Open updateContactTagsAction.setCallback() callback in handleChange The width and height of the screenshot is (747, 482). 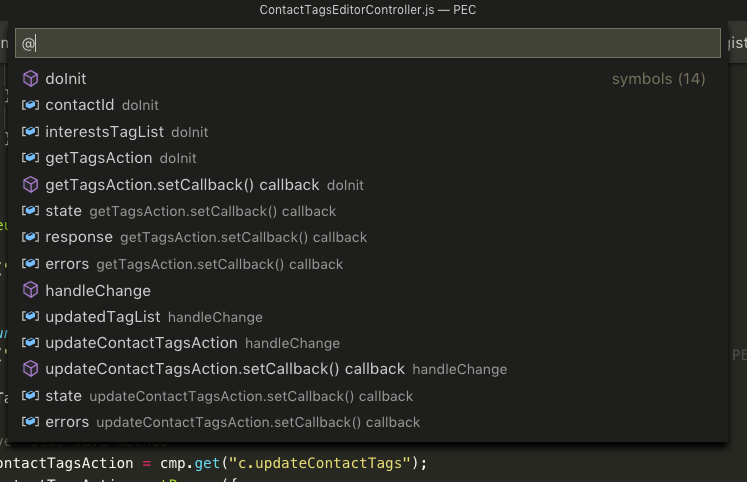368,369
